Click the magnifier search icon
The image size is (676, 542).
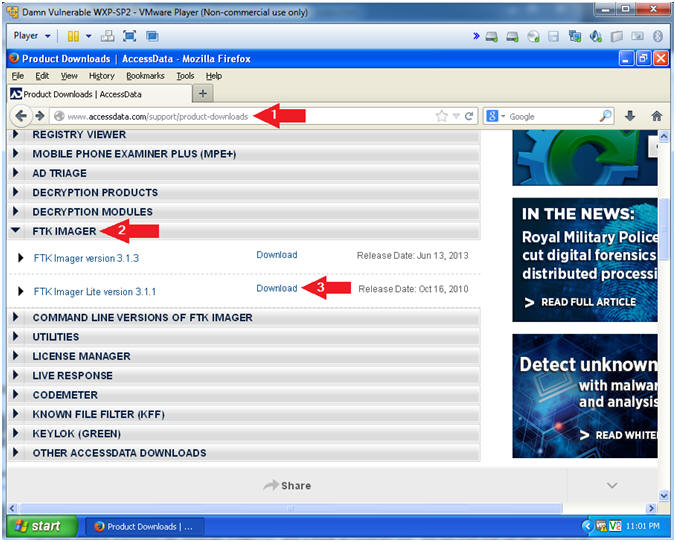tap(605, 116)
